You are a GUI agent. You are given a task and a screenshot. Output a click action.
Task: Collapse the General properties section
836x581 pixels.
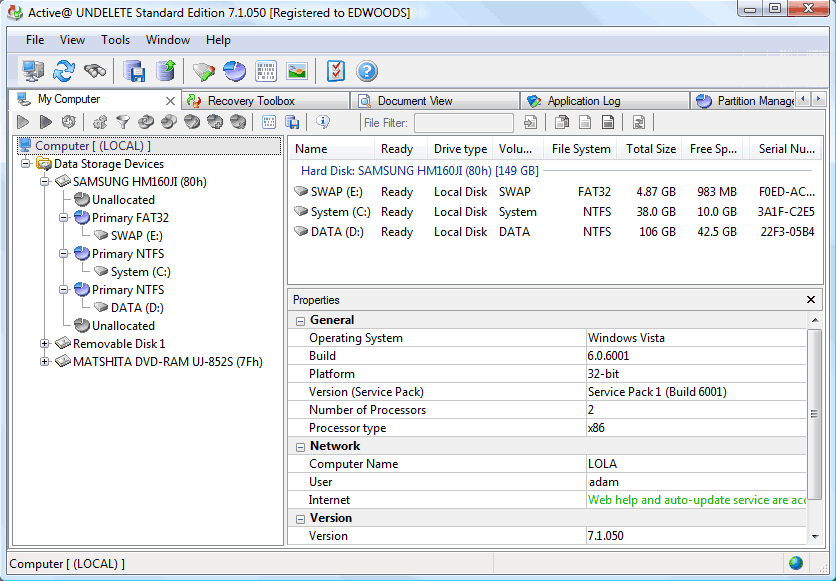[300, 321]
